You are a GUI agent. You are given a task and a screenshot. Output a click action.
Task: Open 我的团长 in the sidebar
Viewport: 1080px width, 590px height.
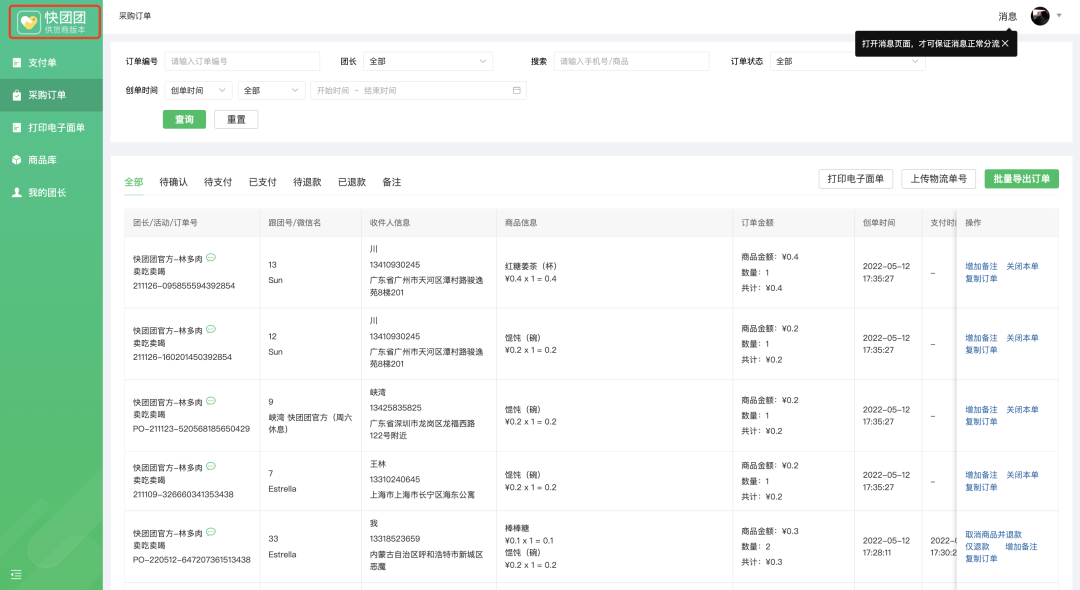[x=46, y=192]
